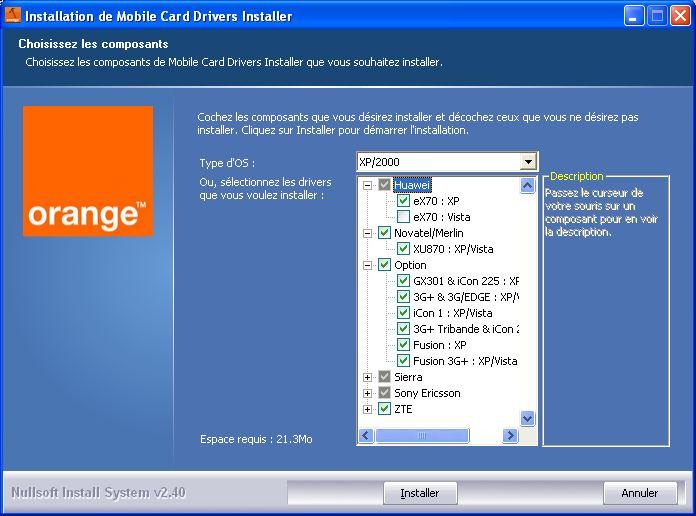Screen dimensions: 696x516
Task: Expand the Sony Ericsson tree node
Action: [367, 393]
